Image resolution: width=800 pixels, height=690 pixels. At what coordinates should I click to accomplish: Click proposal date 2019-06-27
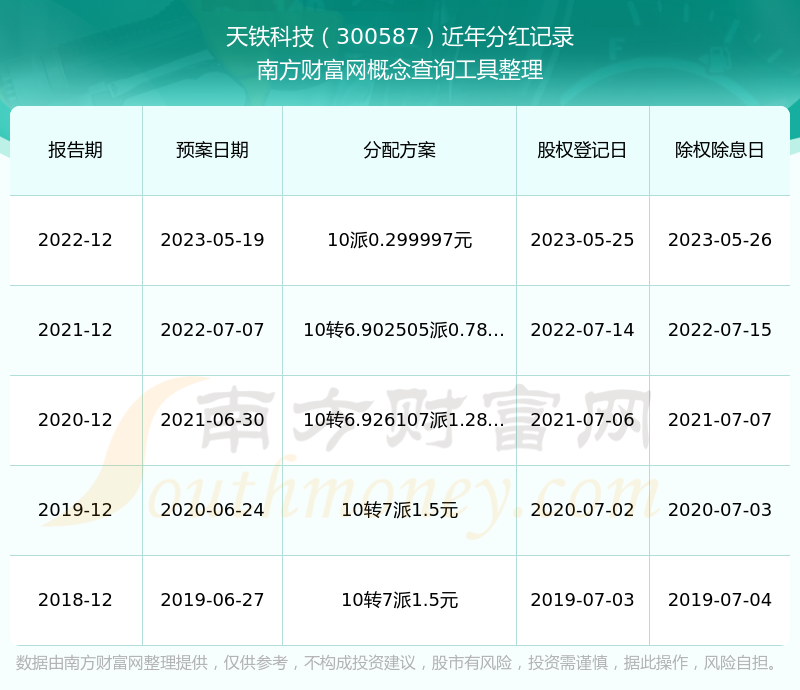pyautogui.click(x=212, y=599)
